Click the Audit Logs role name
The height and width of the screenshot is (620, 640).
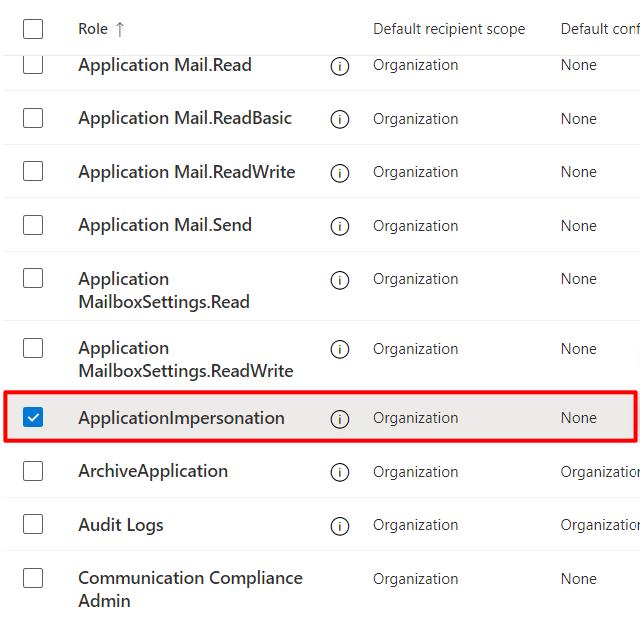[x=121, y=525]
